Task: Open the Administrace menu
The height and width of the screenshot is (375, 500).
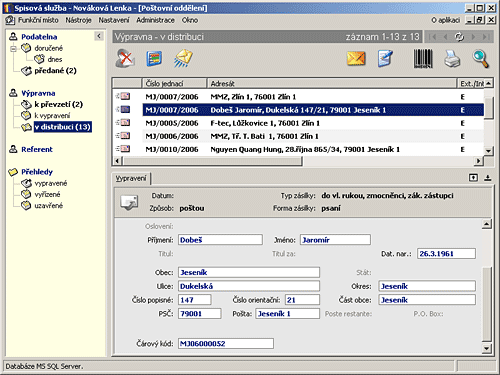Action: click(x=155, y=20)
